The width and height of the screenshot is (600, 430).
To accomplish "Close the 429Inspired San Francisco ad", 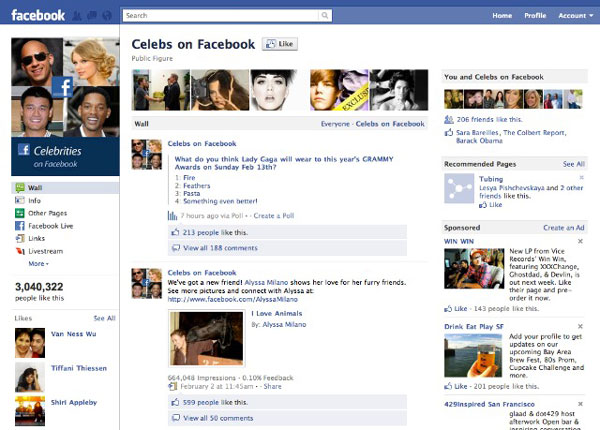I will pos(580,404).
